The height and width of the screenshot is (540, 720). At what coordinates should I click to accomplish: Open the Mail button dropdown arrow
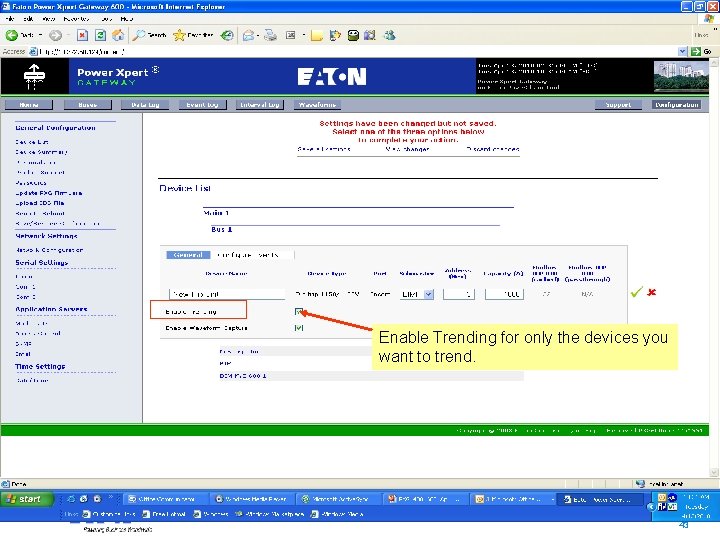pos(258,35)
